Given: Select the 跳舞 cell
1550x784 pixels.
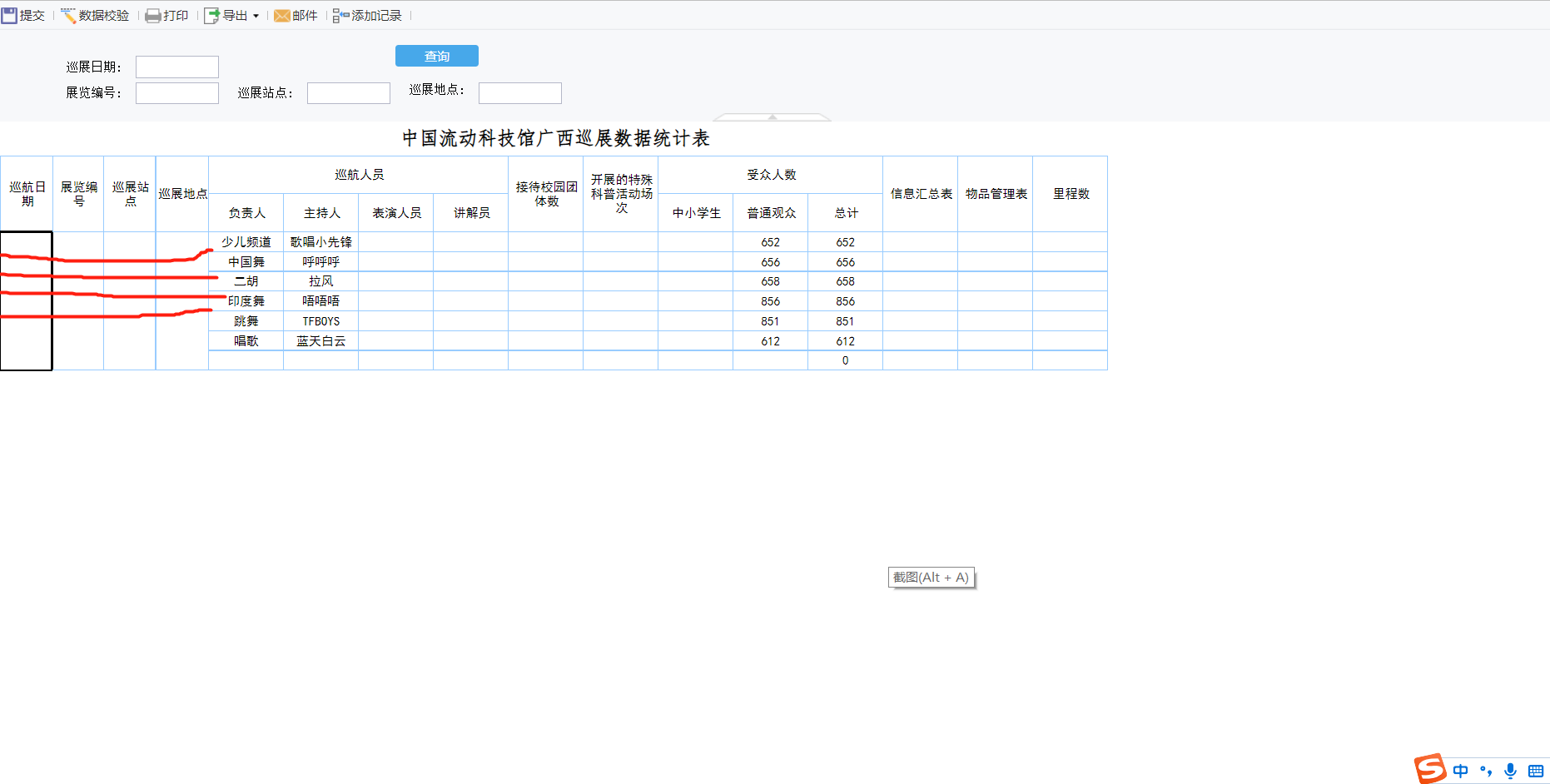Looking at the screenshot, I should pyautogui.click(x=246, y=321).
